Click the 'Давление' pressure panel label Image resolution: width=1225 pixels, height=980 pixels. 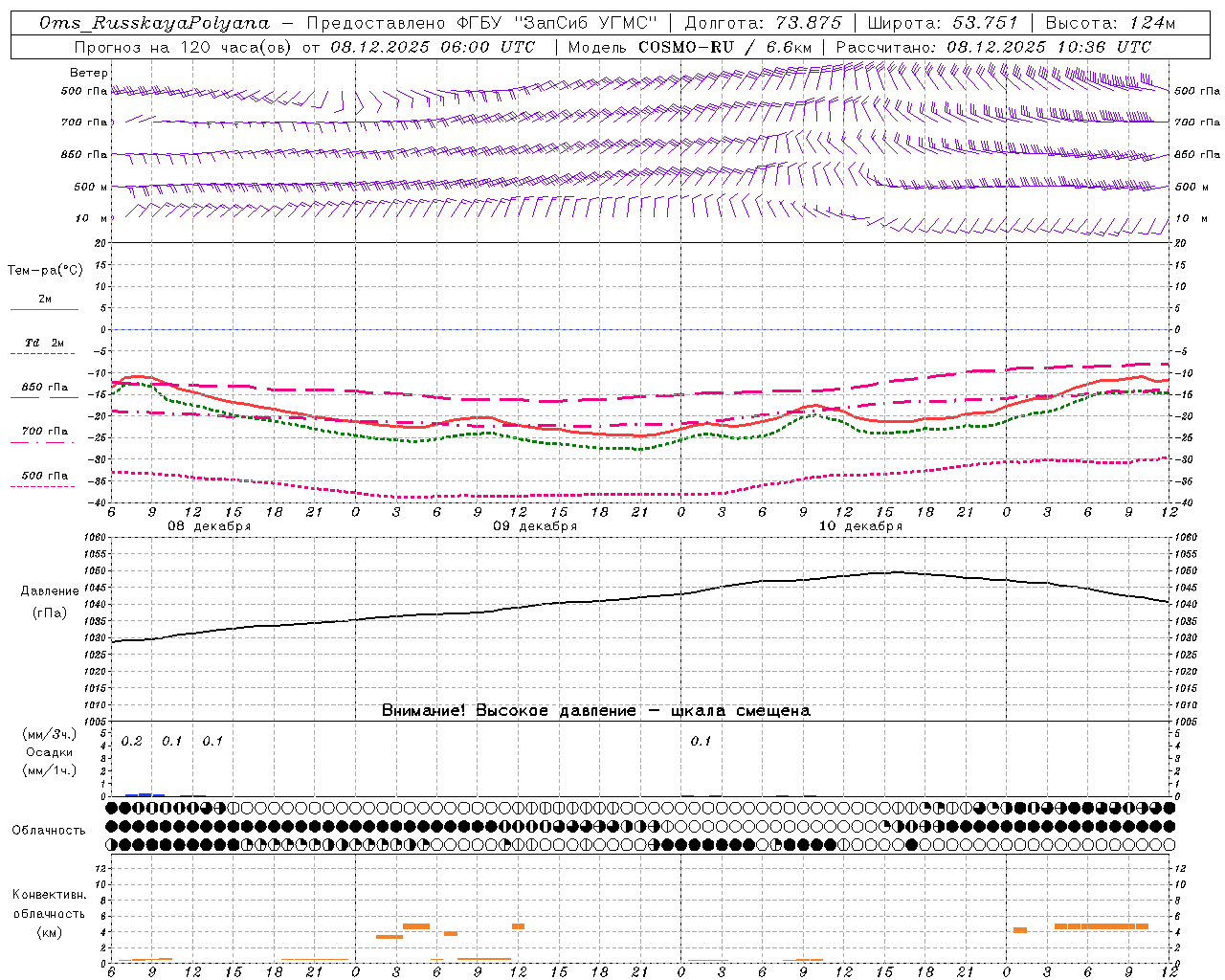[x=50, y=591]
